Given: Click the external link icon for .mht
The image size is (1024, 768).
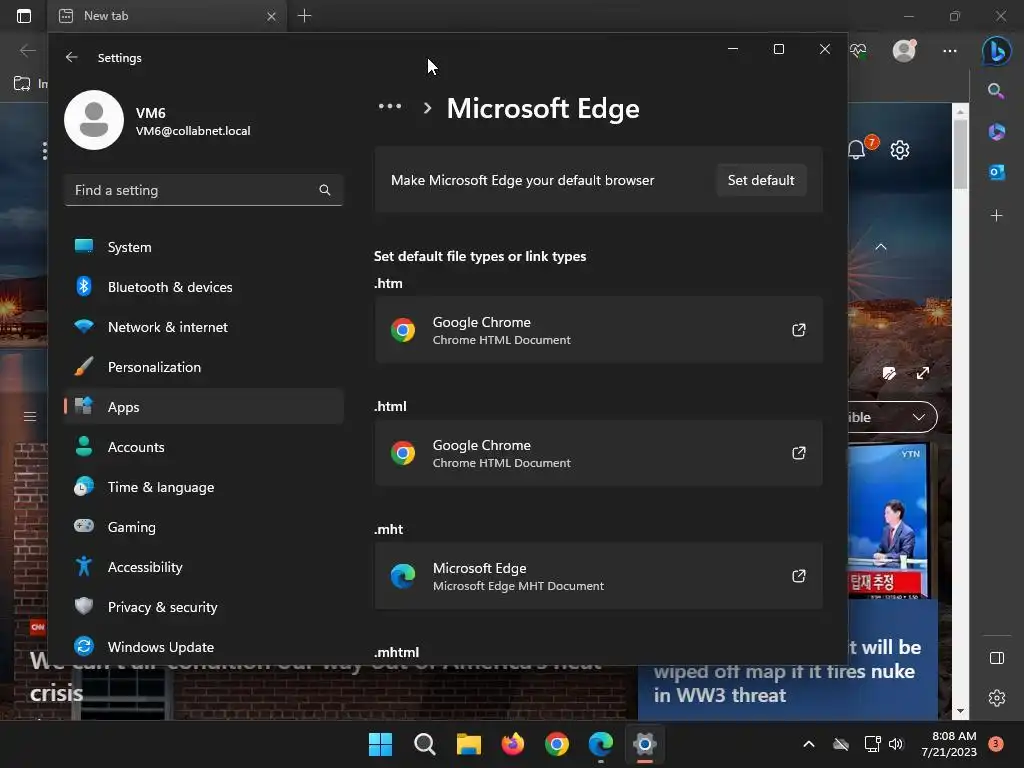Looking at the screenshot, I should tap(798, 576).
